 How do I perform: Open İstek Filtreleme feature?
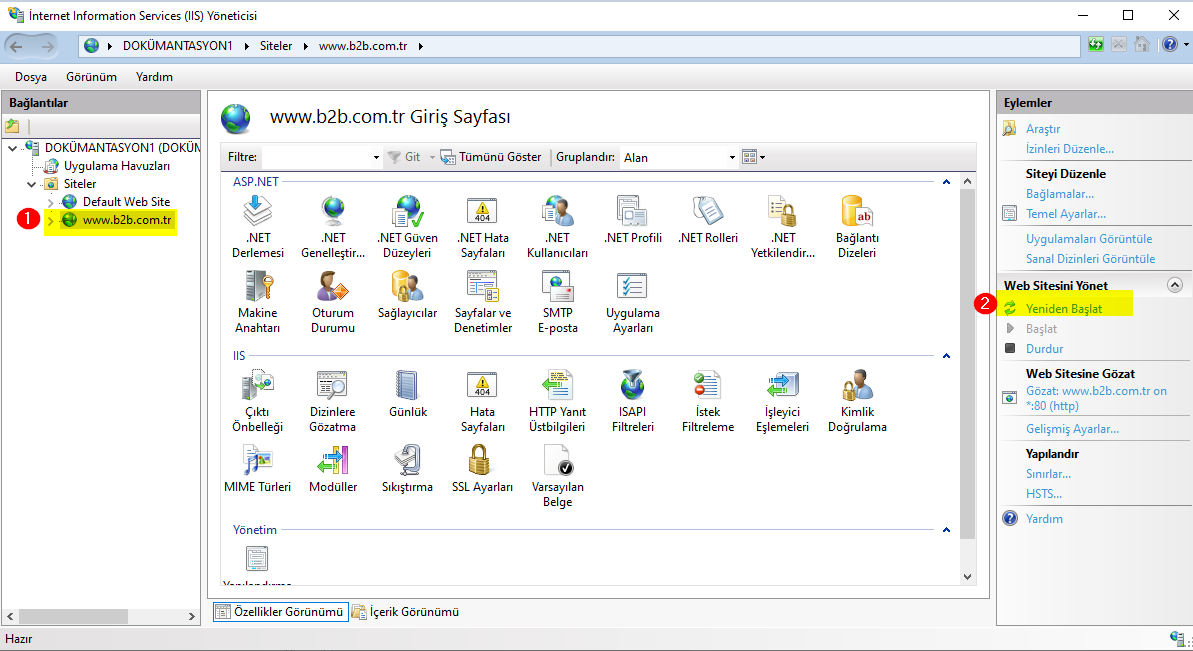708,401
